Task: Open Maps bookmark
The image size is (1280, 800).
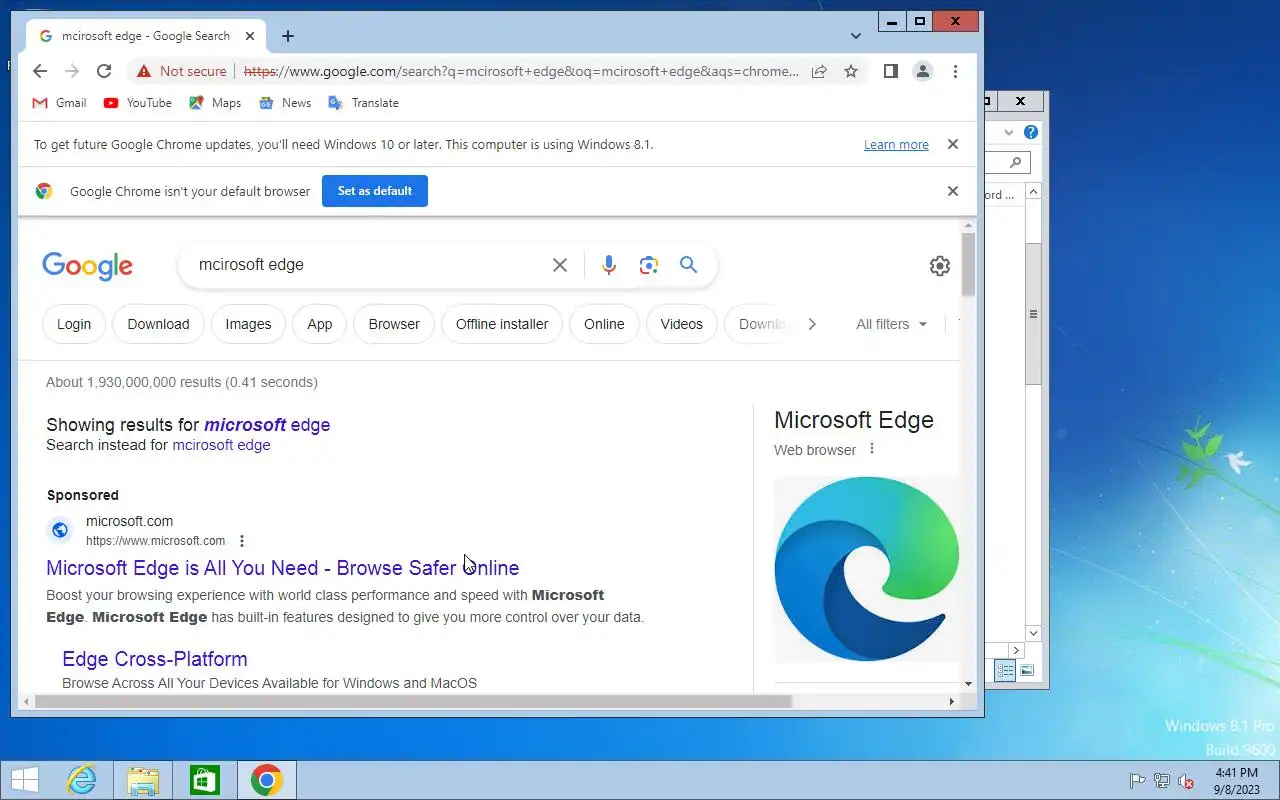Action: [215, 103]
